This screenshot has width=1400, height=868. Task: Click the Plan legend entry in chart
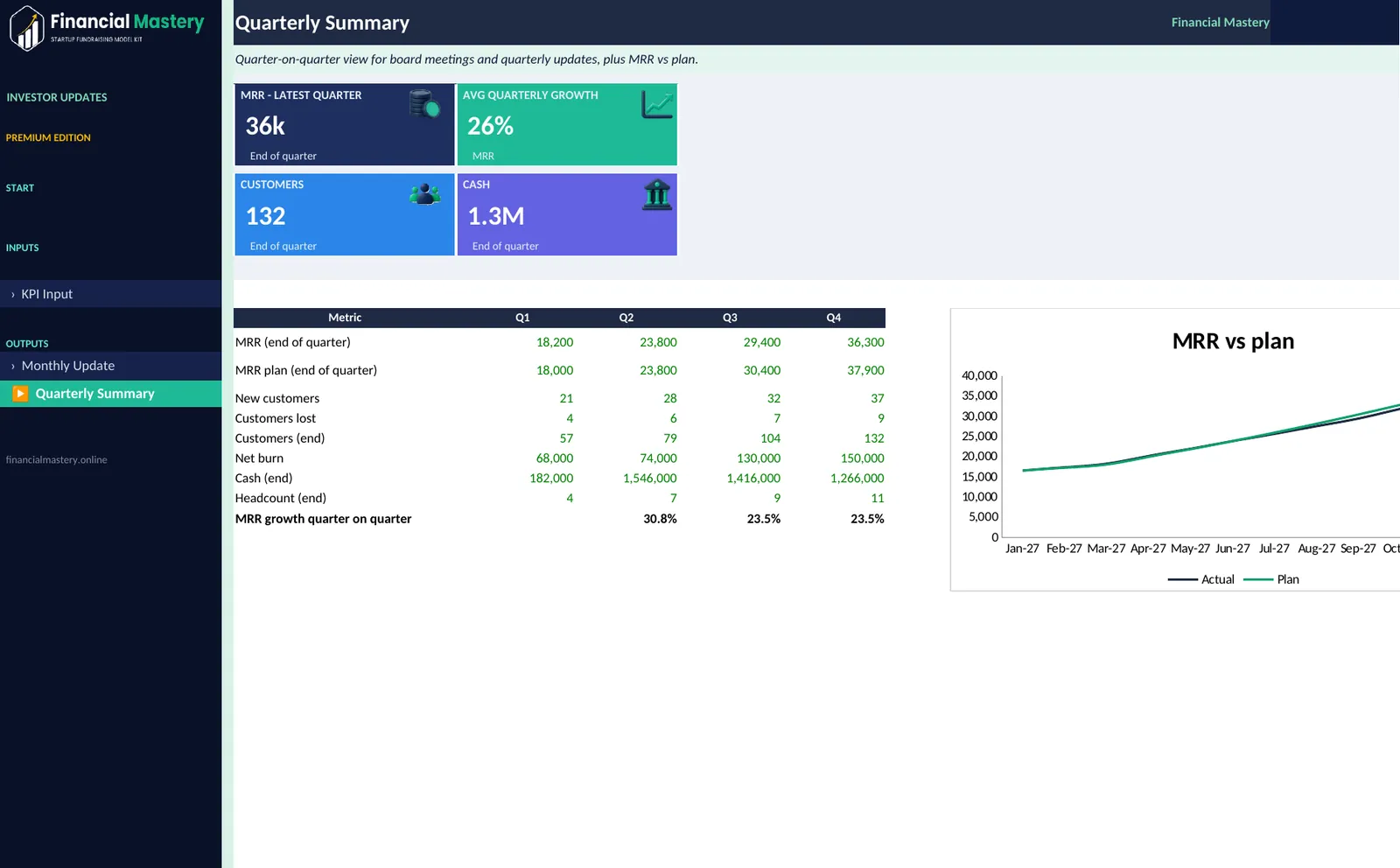point(1271,579)
